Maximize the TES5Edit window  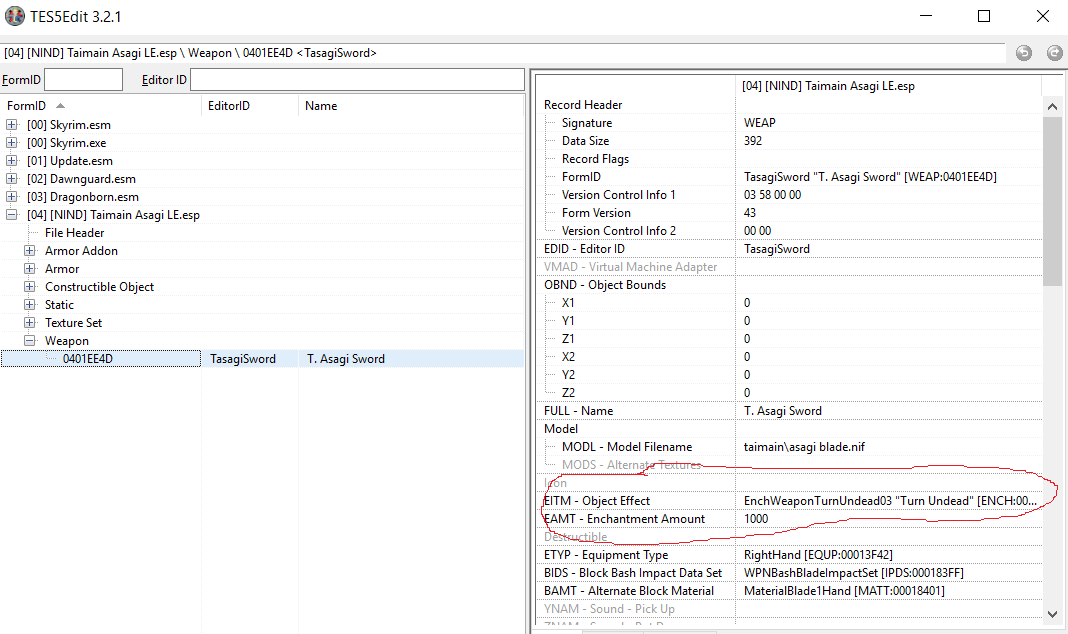(984, 16)
